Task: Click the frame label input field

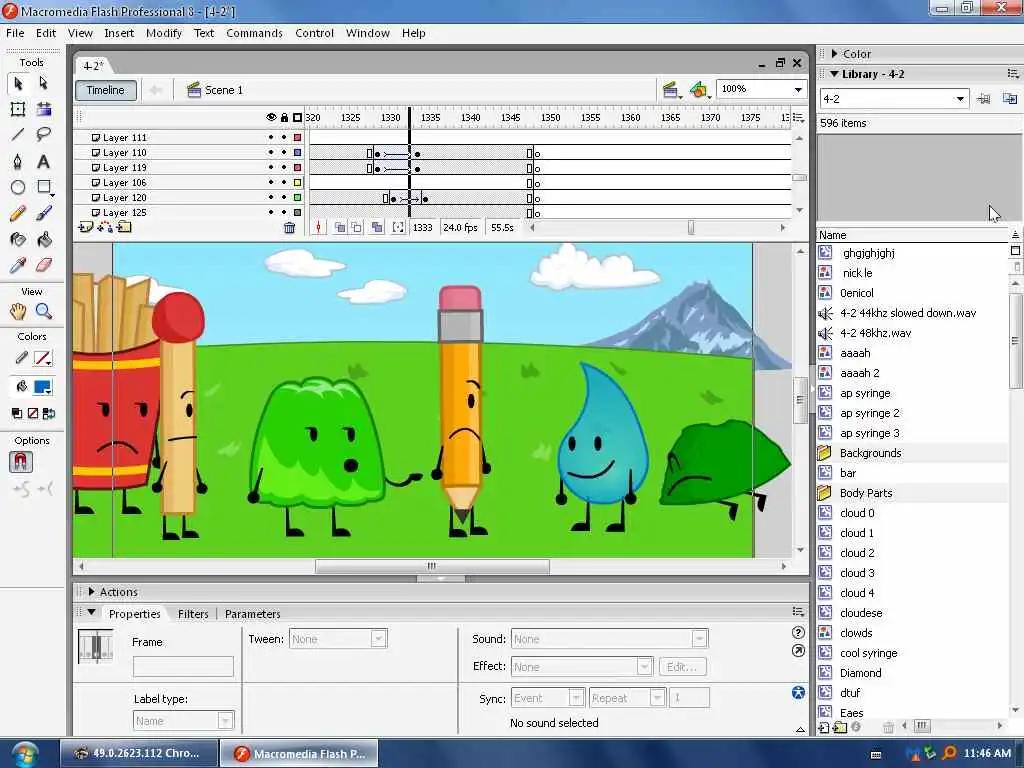Action: click(183, 666)
